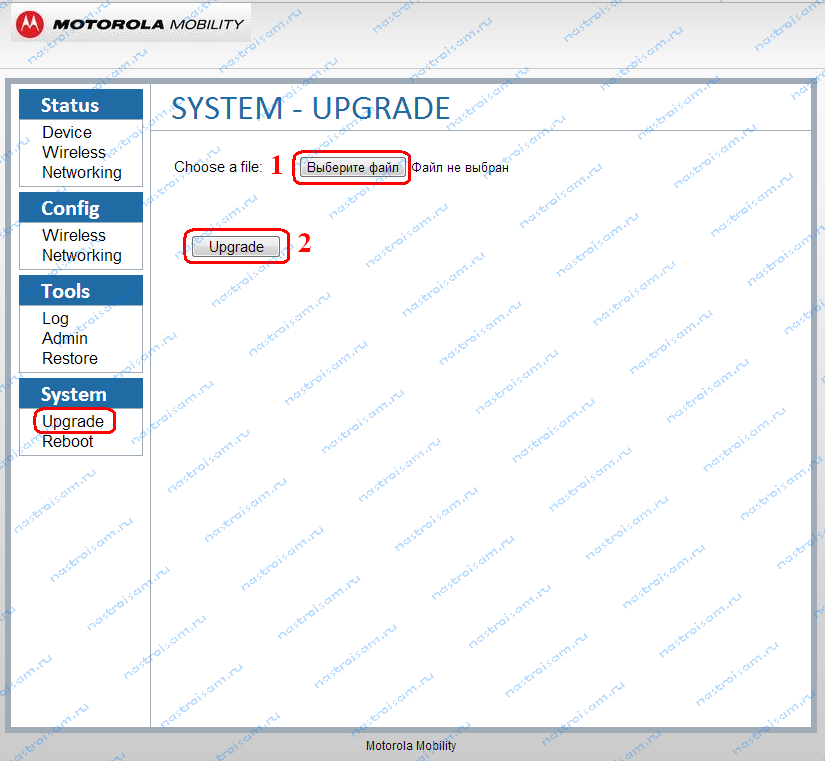Screen dimensions: 825x761
Task: Click the Status section header
Action: tap(70, 105)
